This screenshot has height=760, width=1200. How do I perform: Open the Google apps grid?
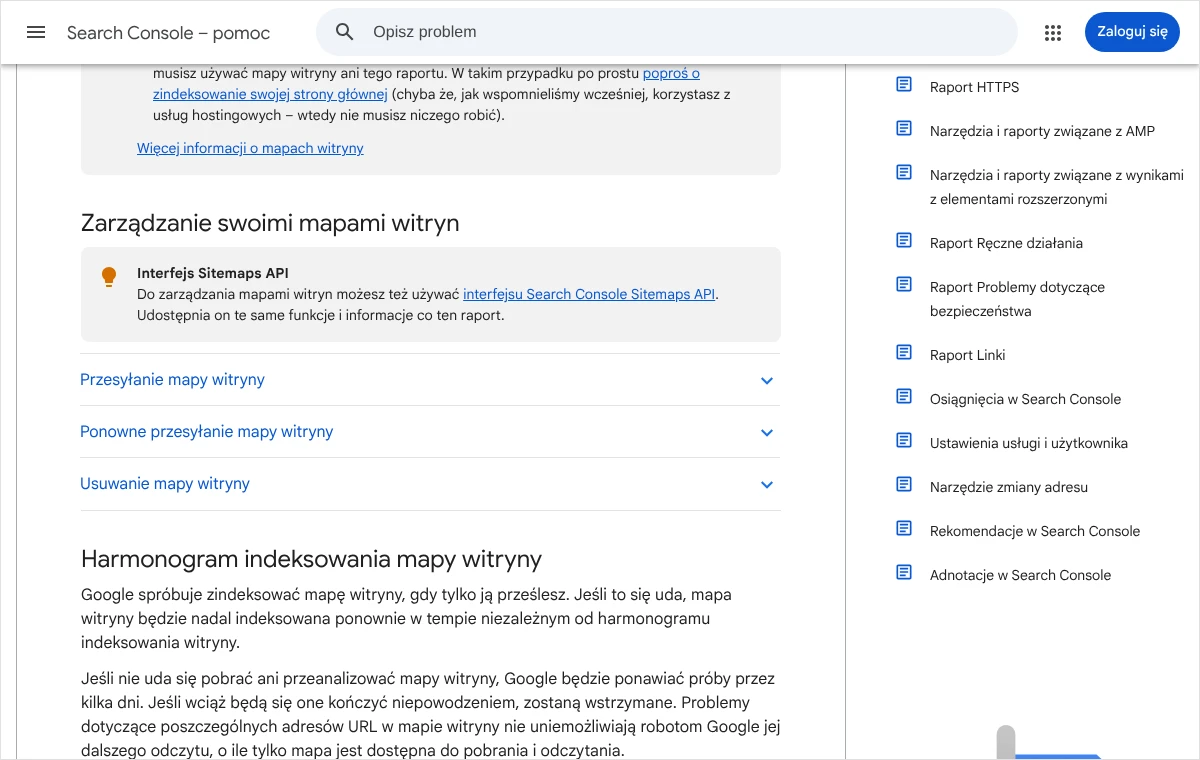tap(1053, 33)
